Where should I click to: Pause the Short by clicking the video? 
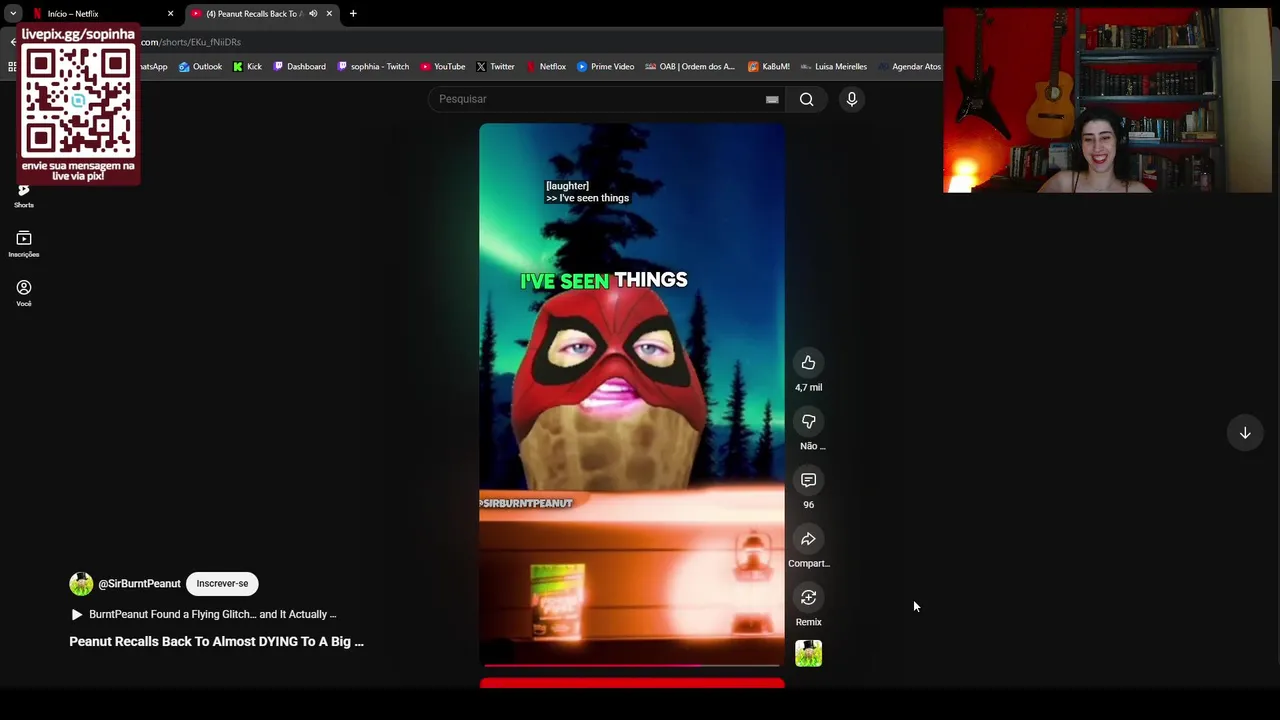(632, 395)
